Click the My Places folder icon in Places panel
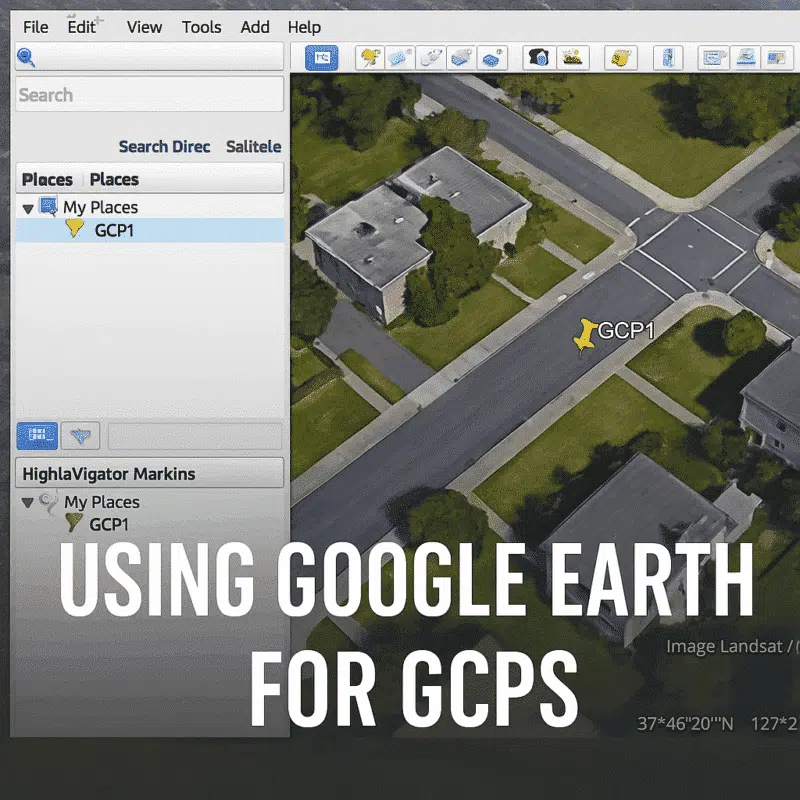The image size is (800, 800). [48, 206]
